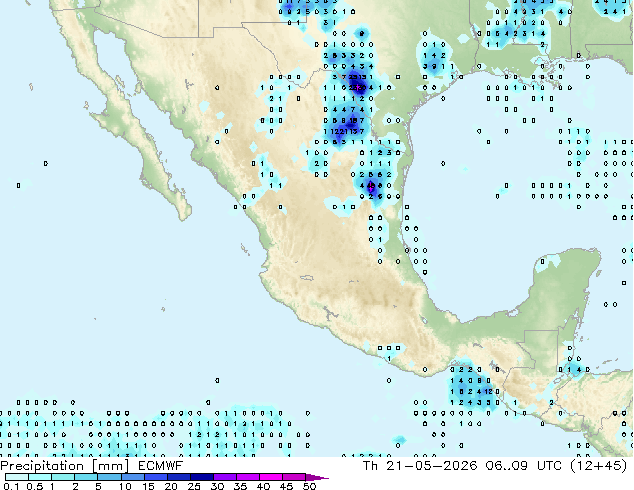Select the date "21-05-2026"
The height and width of the screenshot is (490, 634).
[431, 466]
